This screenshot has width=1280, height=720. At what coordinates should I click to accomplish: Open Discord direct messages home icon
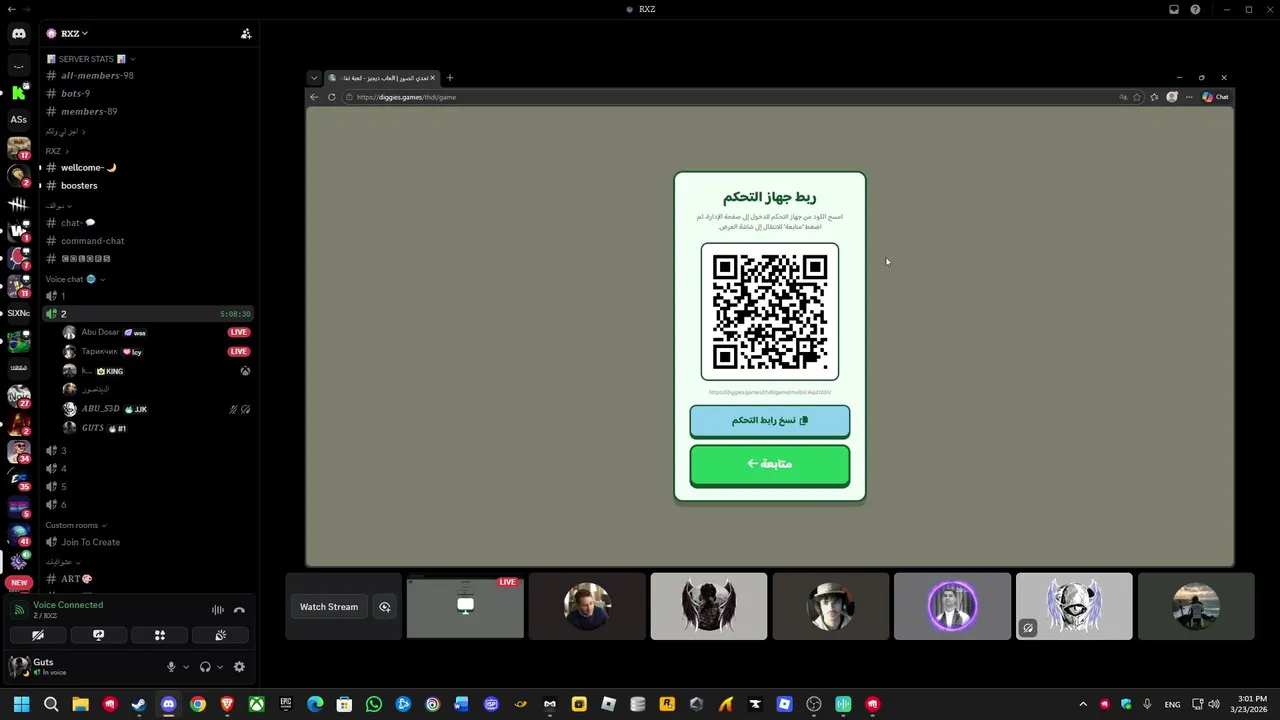click(18, 34)
